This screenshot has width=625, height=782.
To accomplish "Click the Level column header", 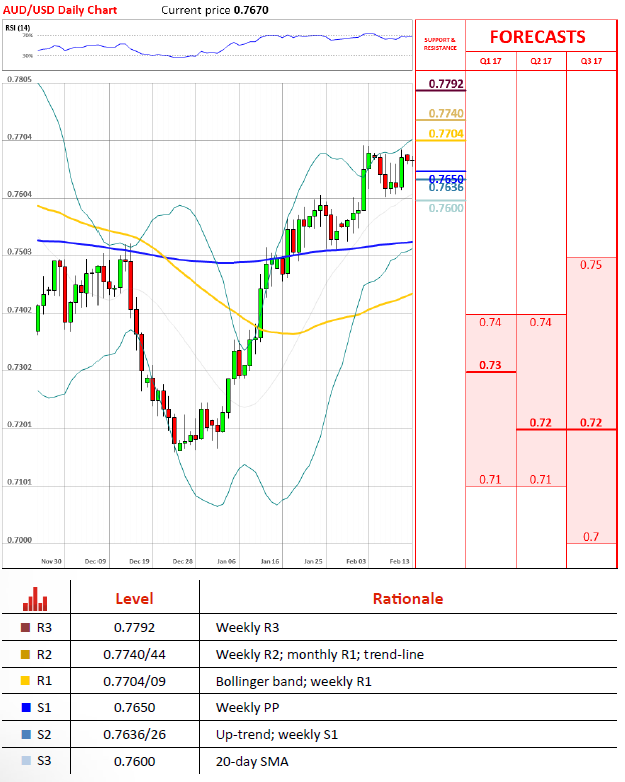I will (x=134, y=598).
